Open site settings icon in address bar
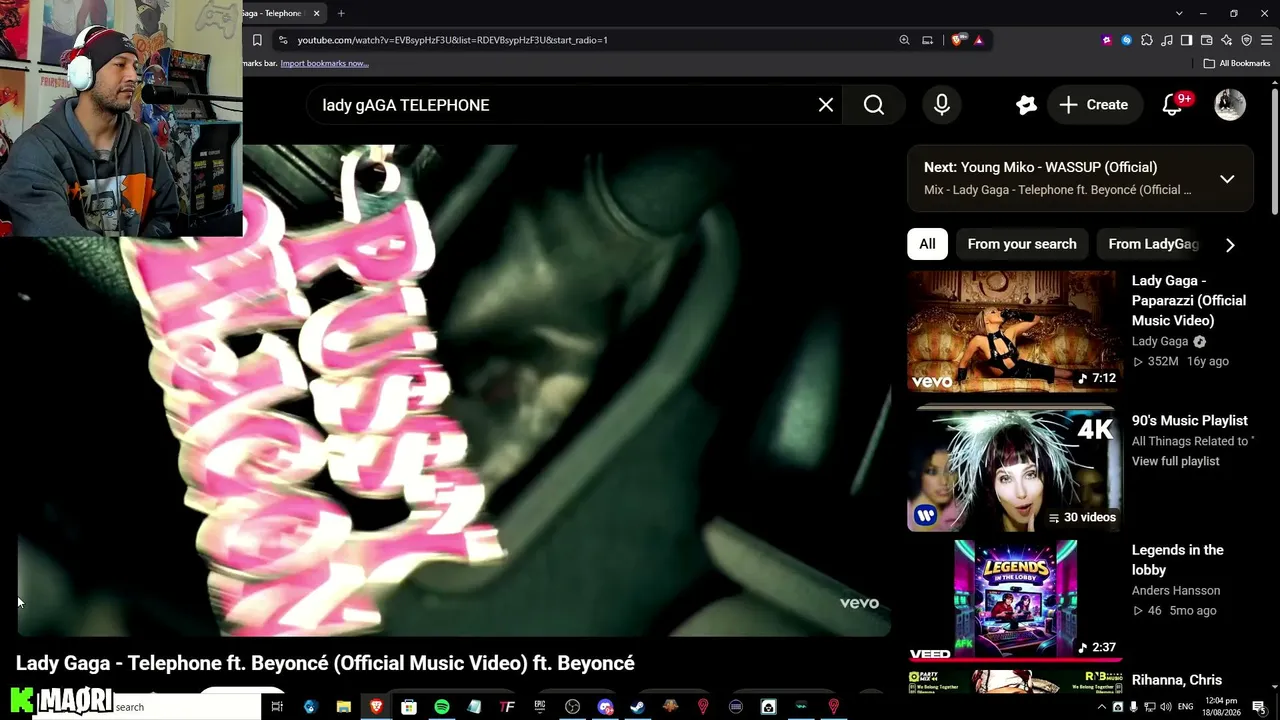The width and height of the screenshot is (1280, 720). (x=283, y=40)
